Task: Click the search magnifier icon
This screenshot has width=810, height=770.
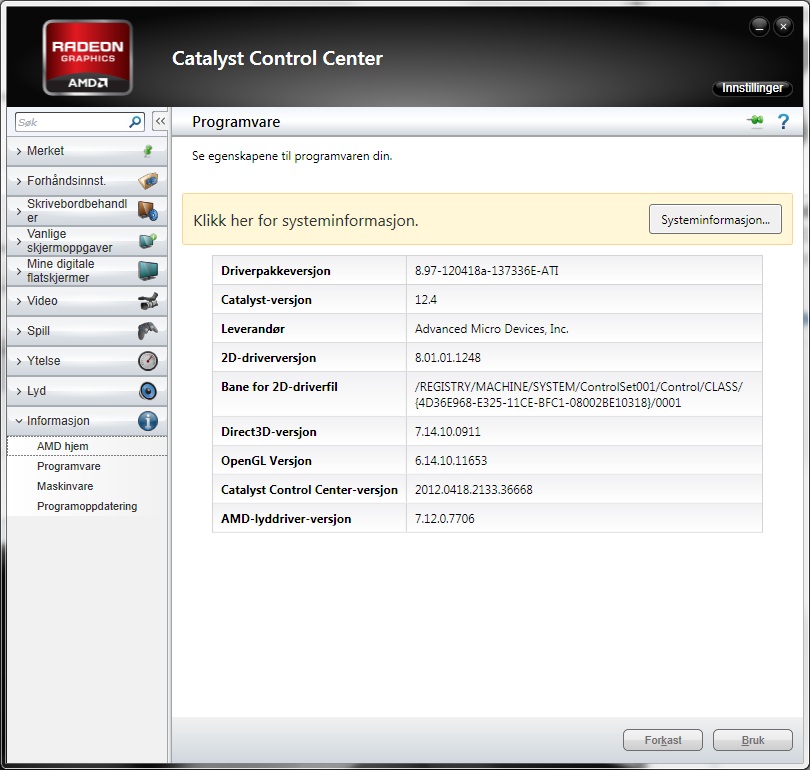Action: [x=135, y=122]
